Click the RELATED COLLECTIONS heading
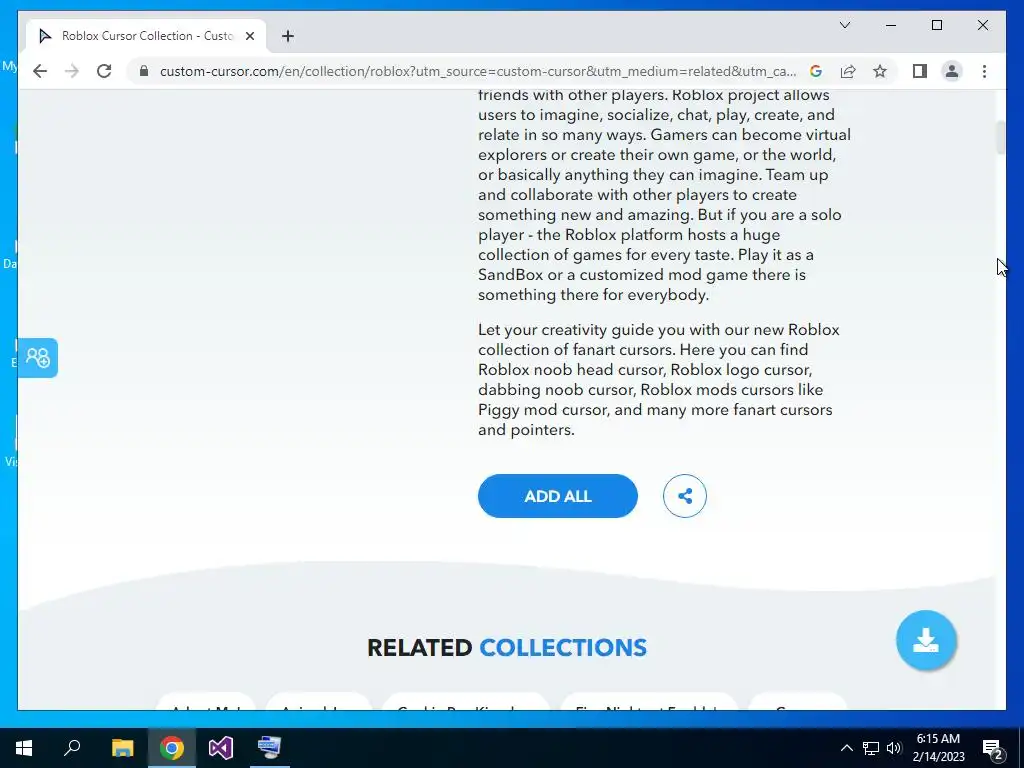Image resolution: width=1024 pixels, height=768 pixels. coord(507,647)
